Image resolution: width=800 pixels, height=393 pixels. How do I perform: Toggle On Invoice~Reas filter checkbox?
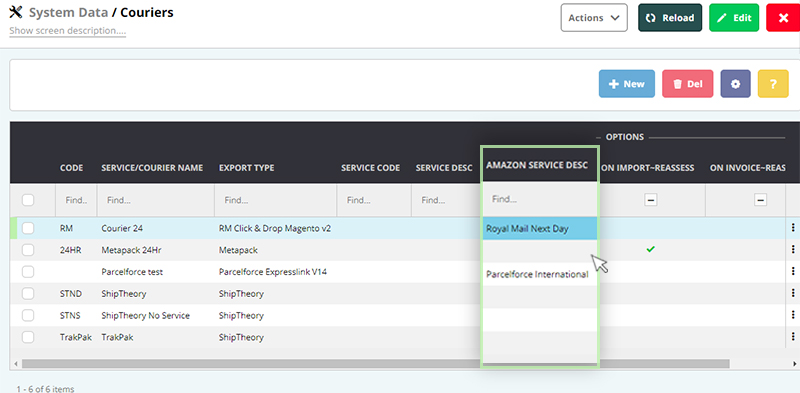point(760,200)
